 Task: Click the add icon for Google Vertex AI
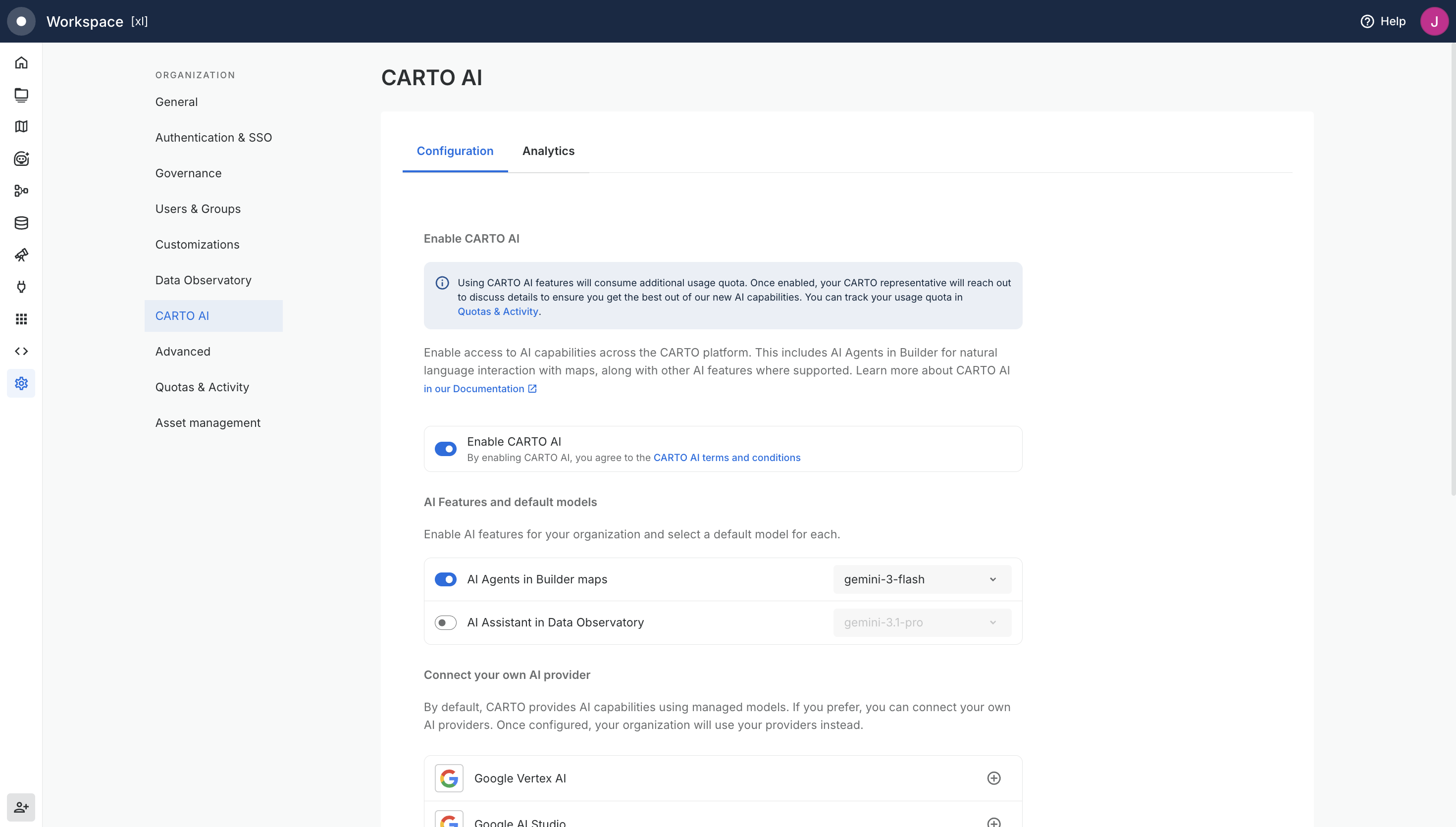pyautogui.click(x=994, y=778)
